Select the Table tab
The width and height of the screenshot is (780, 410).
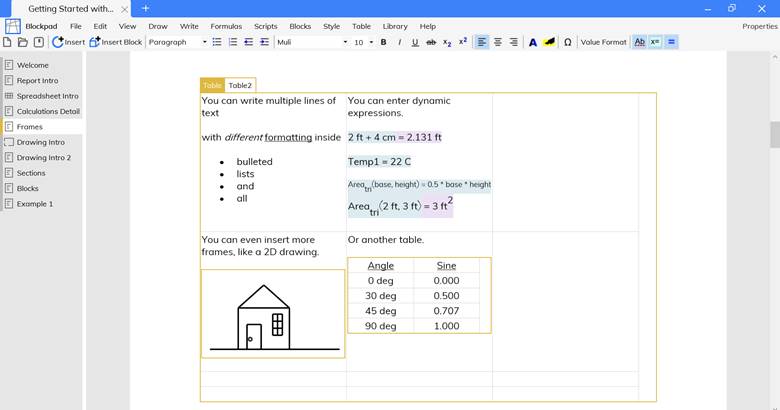coord(212,86)
